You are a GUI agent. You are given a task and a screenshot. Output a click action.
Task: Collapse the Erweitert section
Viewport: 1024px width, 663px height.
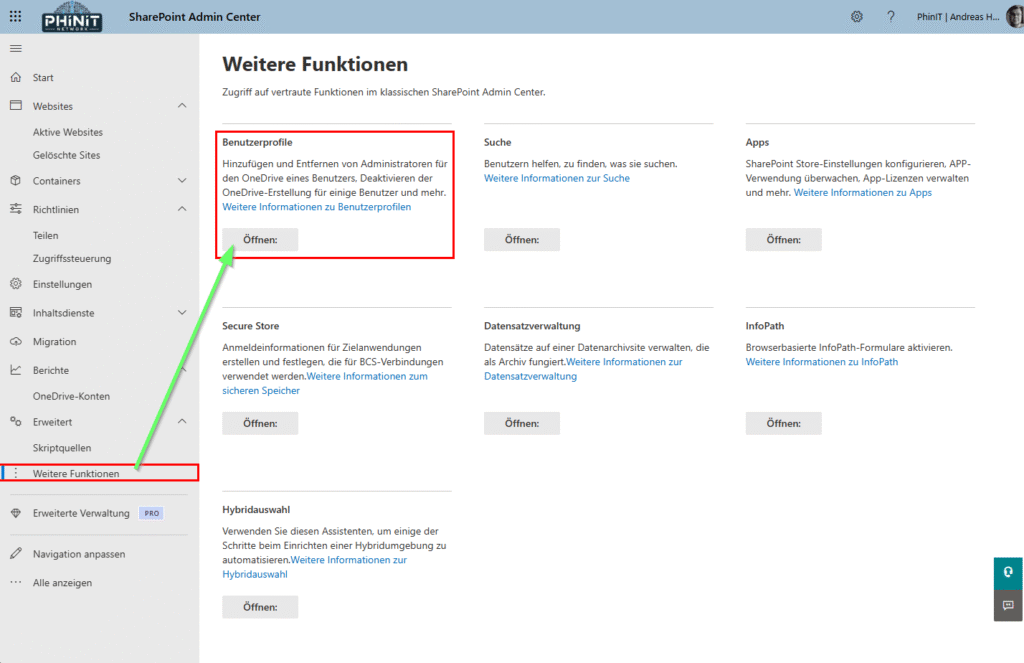pyautogui.click(x=183, y=421)
